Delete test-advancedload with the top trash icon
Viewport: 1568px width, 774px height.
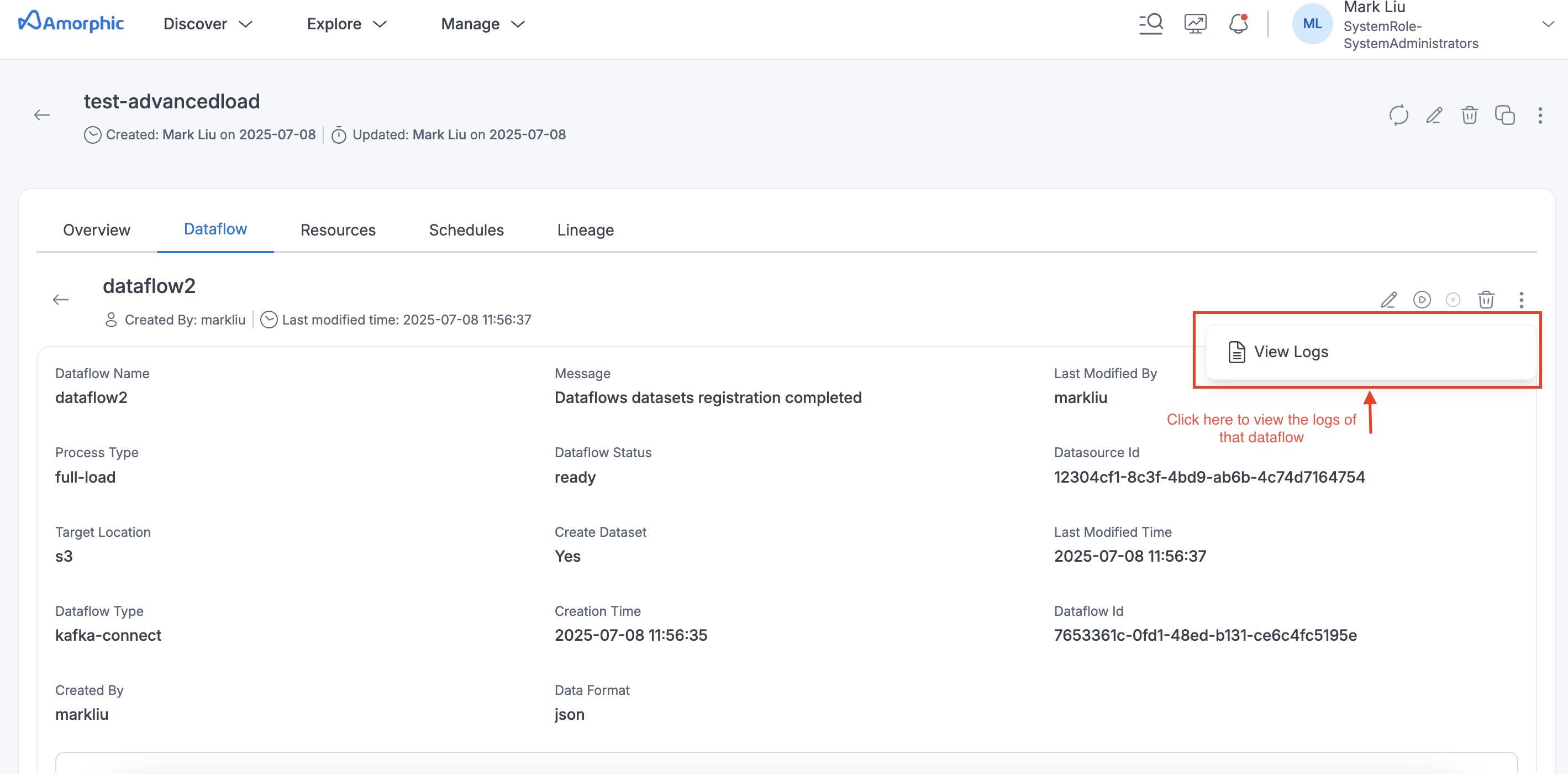click(1470, 115)
